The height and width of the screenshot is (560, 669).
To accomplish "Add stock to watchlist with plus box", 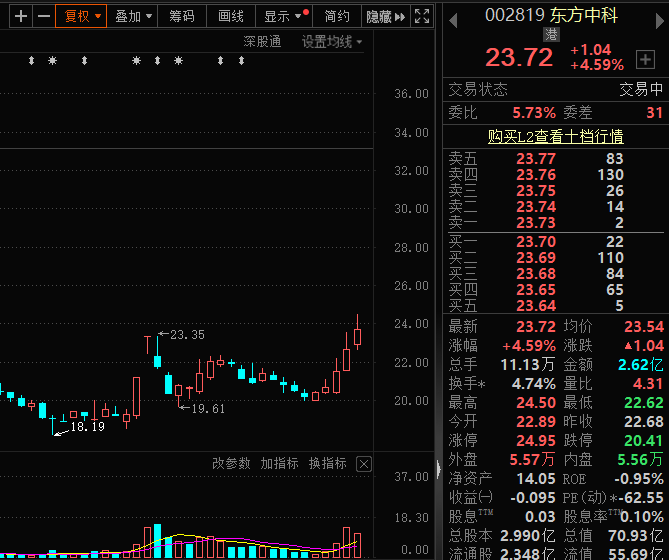I will [x=645, y=58].
